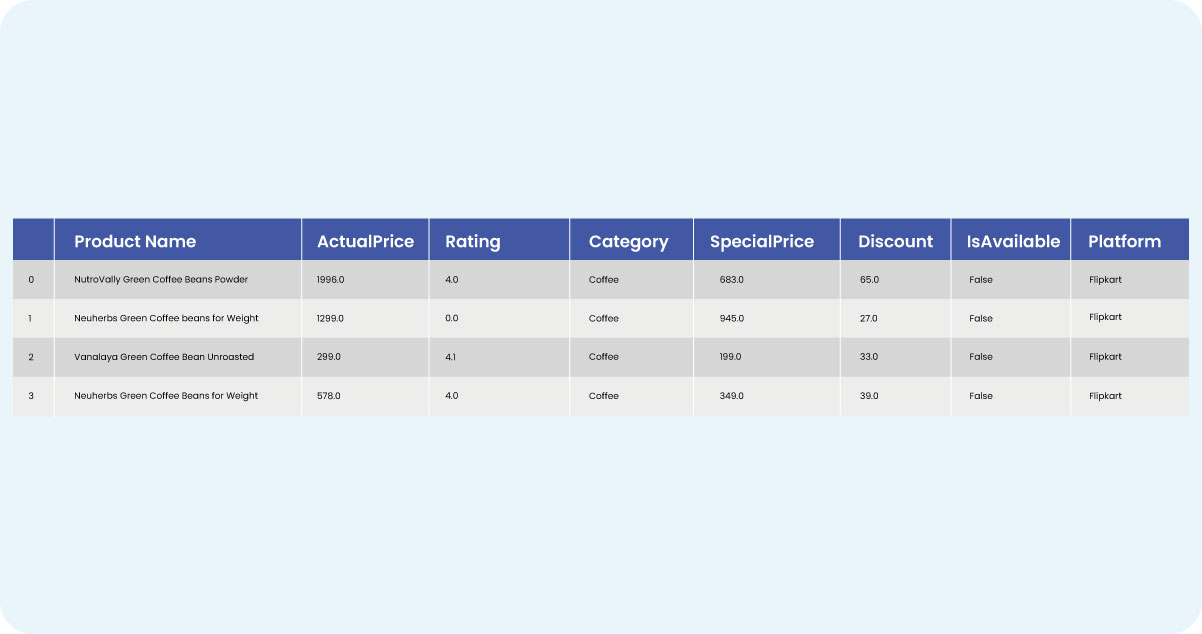Click the Product Name column header

135,241
